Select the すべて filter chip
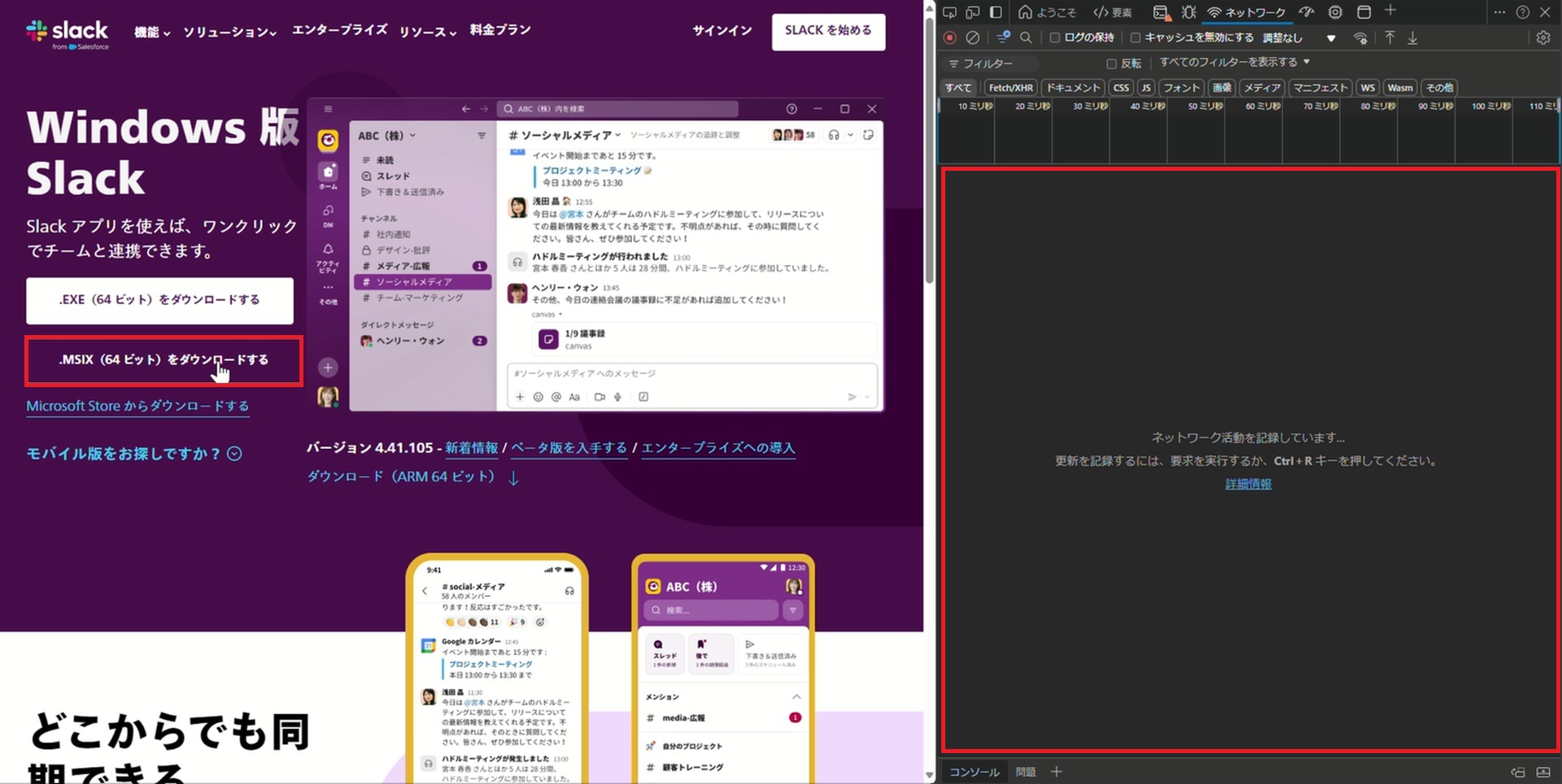1562x784 pixels. [x=958, y=88]
